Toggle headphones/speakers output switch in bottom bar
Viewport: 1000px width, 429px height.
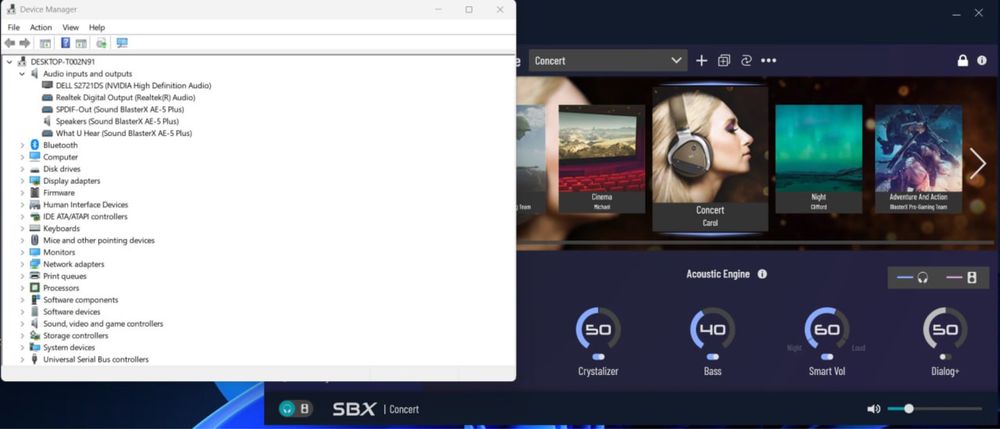[296, 409]
